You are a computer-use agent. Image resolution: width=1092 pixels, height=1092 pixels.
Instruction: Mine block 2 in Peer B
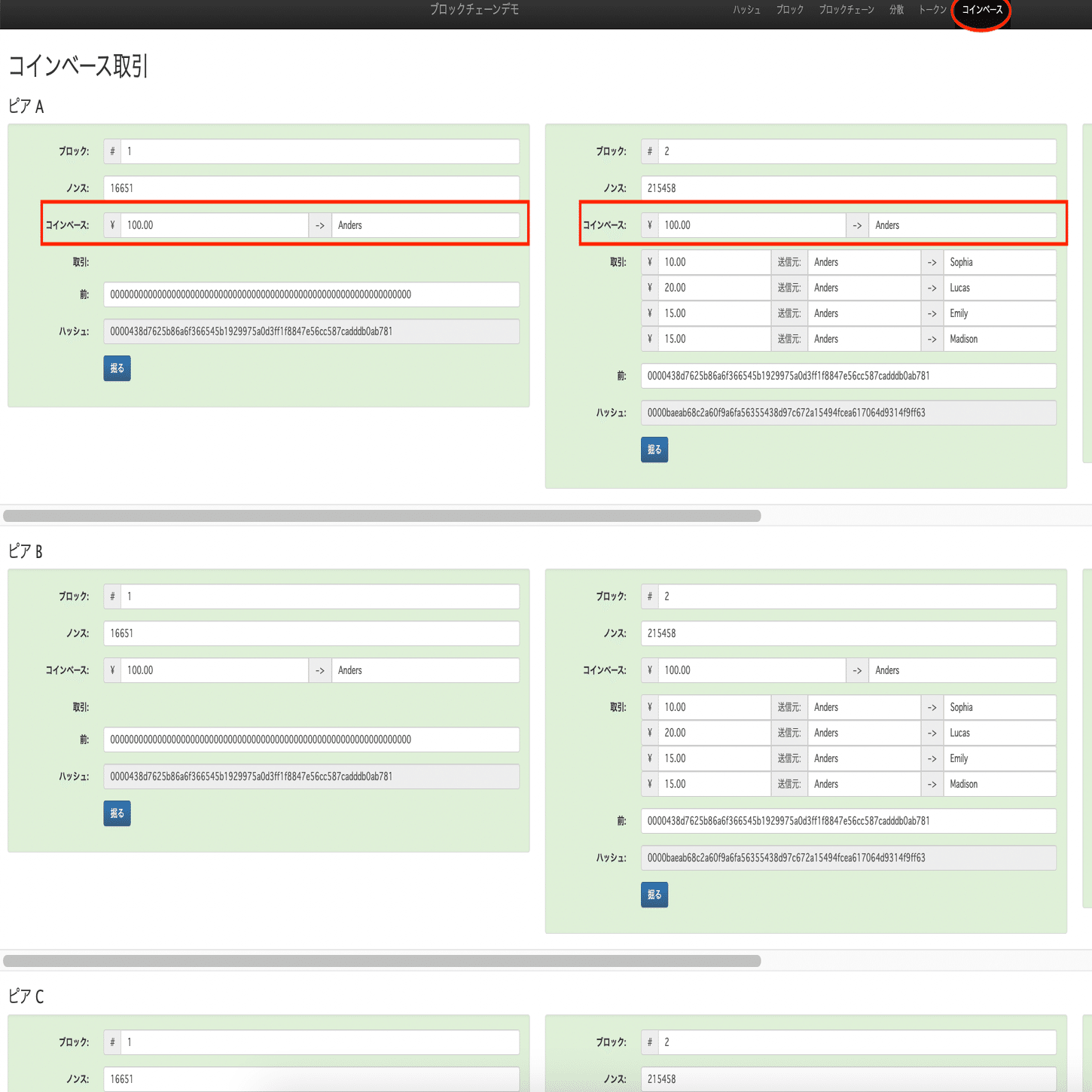coord(654,895)
